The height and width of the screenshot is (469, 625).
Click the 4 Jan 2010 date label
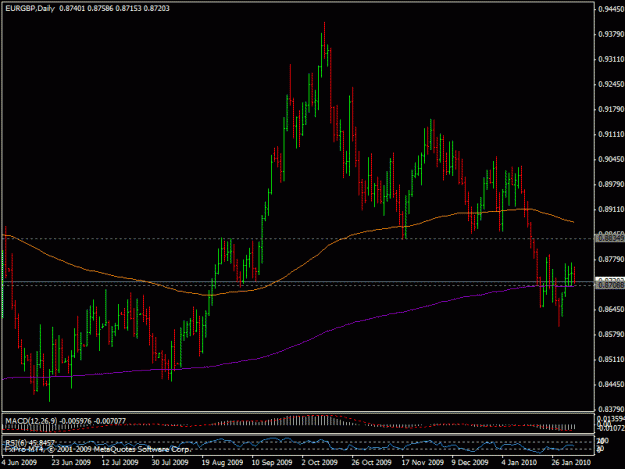[519, 462]
